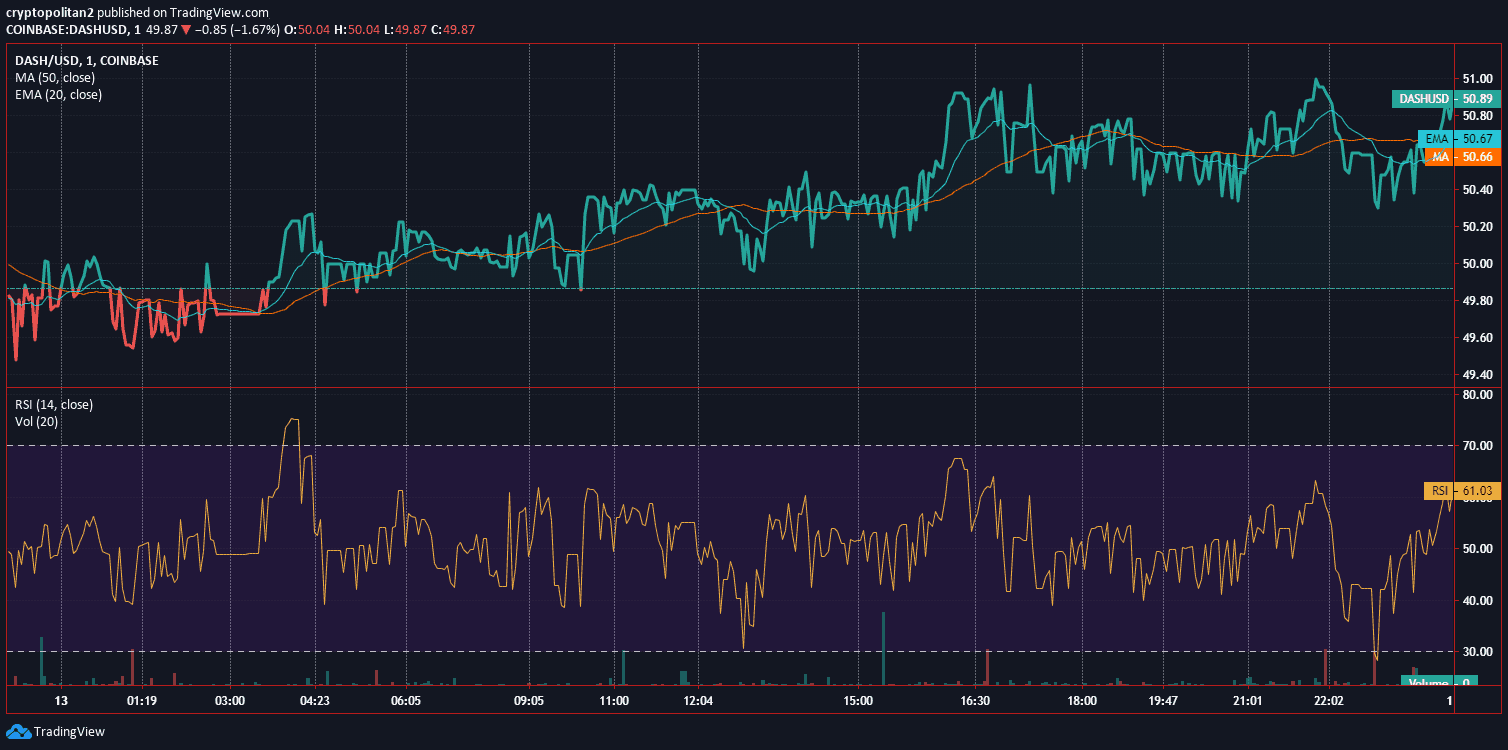
Task: Click the 19:47 time axis label
Action: 1163,701
